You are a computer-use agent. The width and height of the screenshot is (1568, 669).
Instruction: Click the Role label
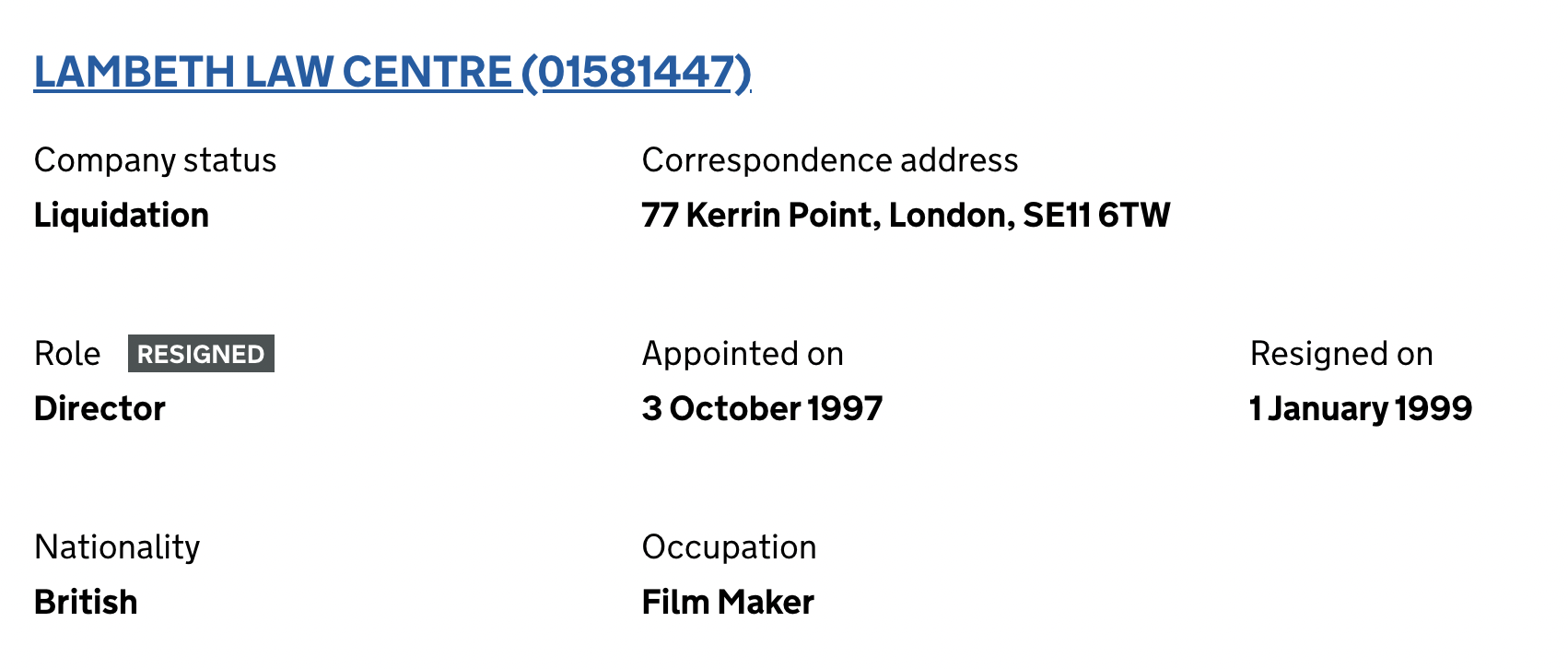pos(67,354)
